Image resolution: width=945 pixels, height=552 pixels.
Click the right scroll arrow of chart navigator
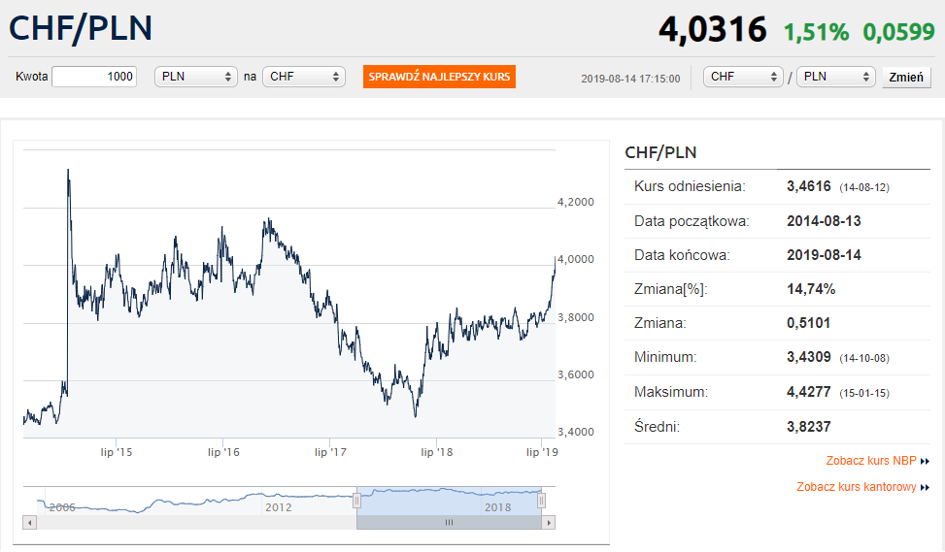point(548,522)
